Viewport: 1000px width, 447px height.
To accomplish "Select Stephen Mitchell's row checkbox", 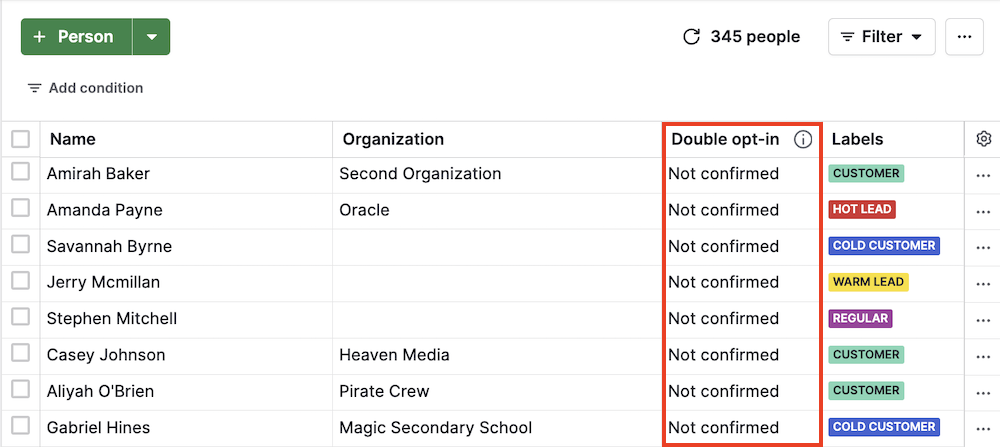I will point(21,317).
